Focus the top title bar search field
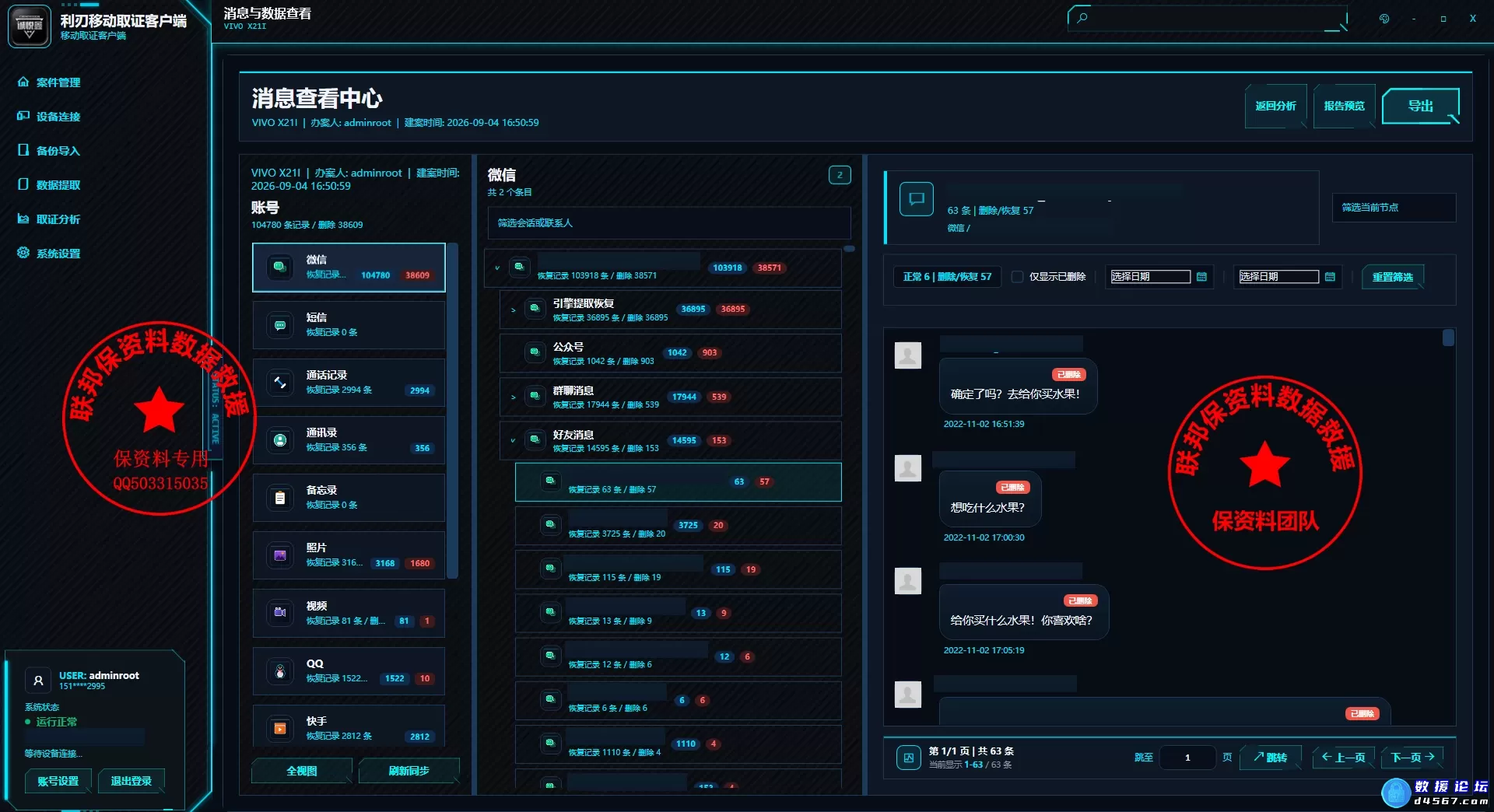The height and width of the screenshot is (812, 1494). point(1207,18)
